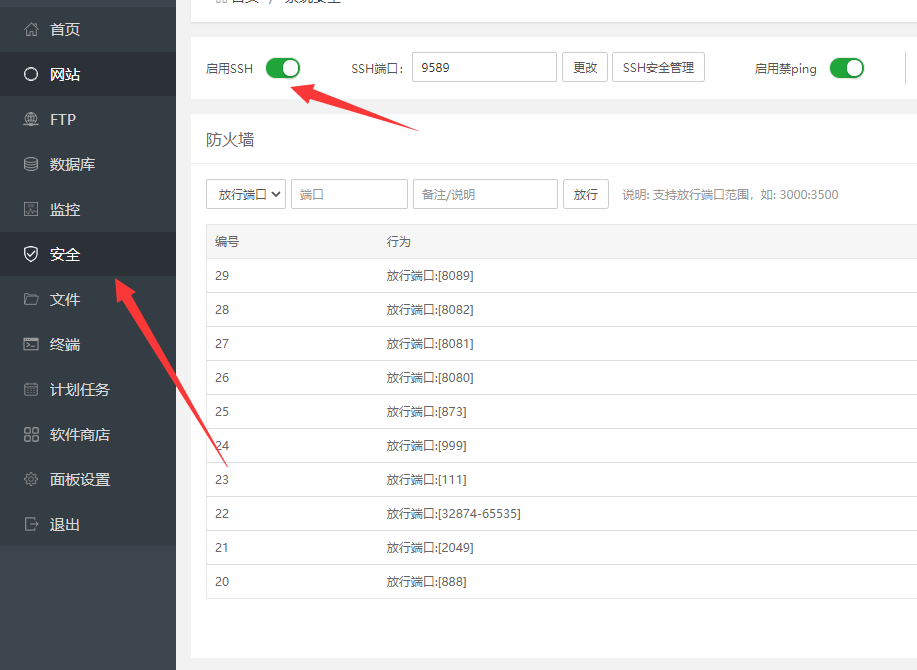Select rule row 放行端口:[873]
Screen dimensions: 917x670
561,412
